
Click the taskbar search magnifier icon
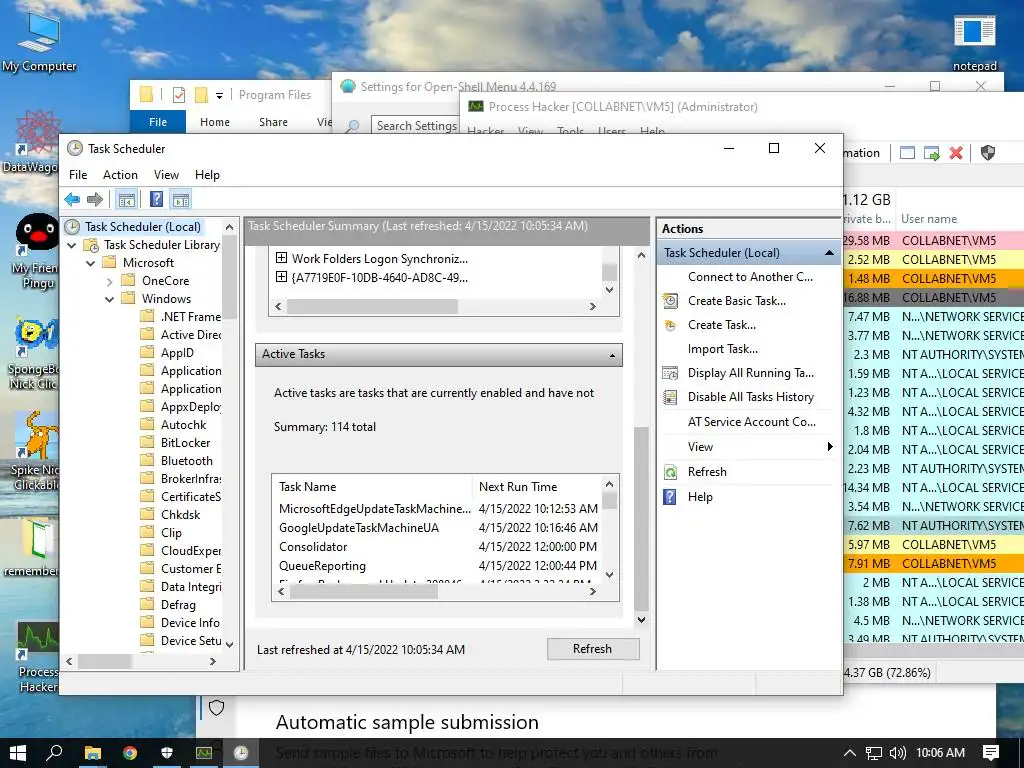[x=55, y=753]
